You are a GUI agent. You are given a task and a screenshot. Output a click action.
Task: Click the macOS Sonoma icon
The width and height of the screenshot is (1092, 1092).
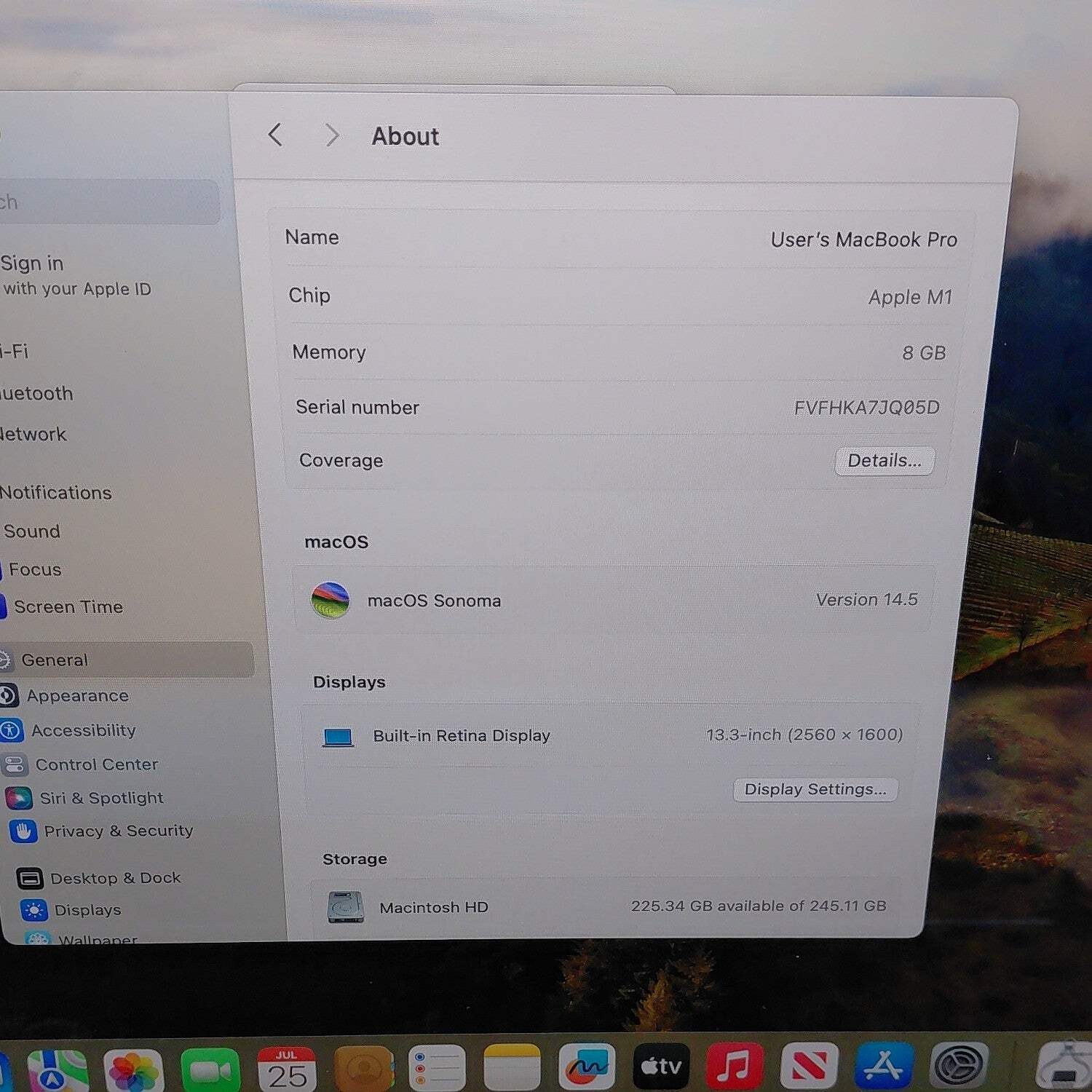click(x=330, y=601)
